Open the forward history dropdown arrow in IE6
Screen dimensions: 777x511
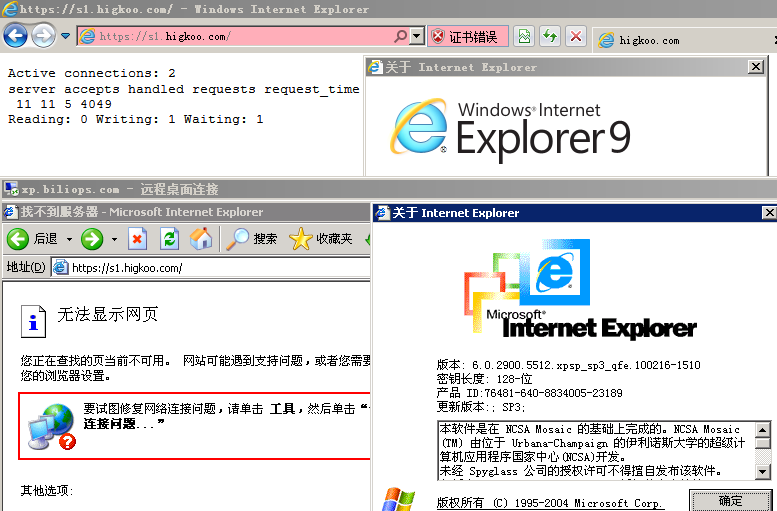point(114,239)
